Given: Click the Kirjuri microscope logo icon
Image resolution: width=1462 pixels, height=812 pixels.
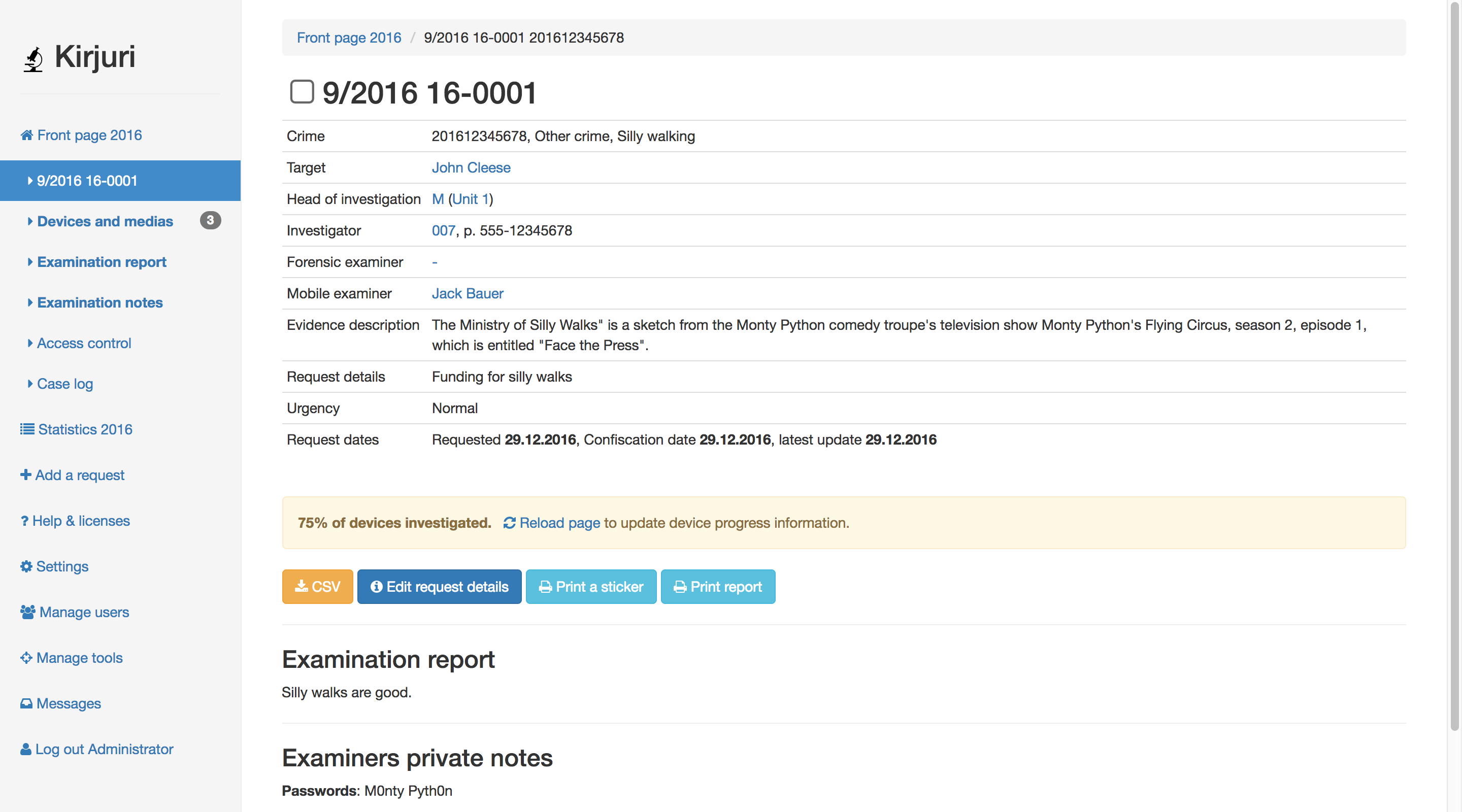Looking at the screenshot, I should pyautogui.click(x=33, y=59).
